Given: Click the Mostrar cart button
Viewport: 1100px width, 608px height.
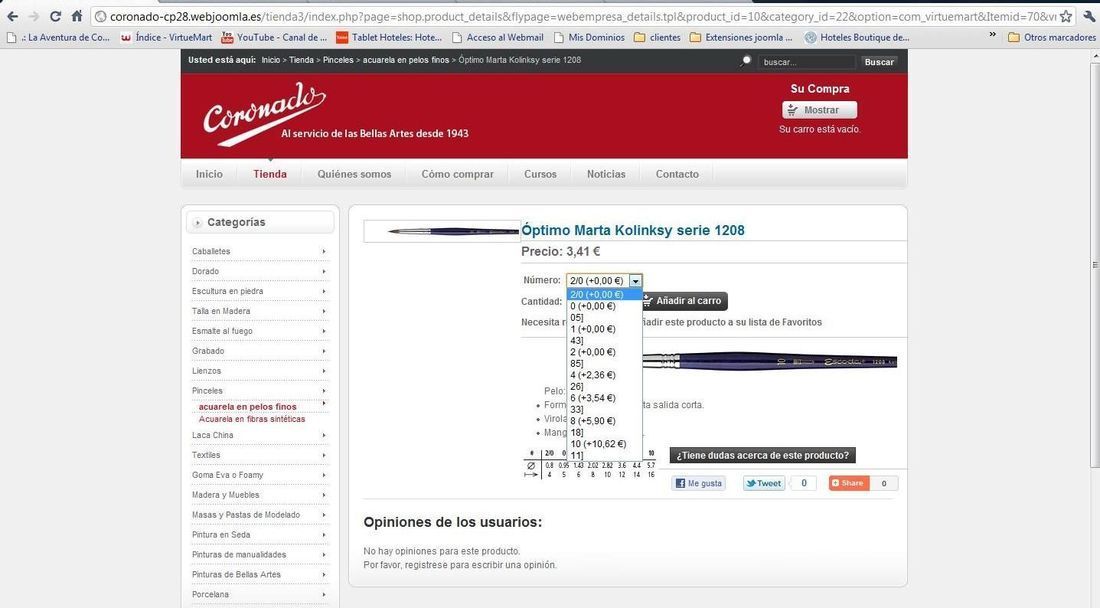Looking at the screenshot, I should tap(819, 110).
